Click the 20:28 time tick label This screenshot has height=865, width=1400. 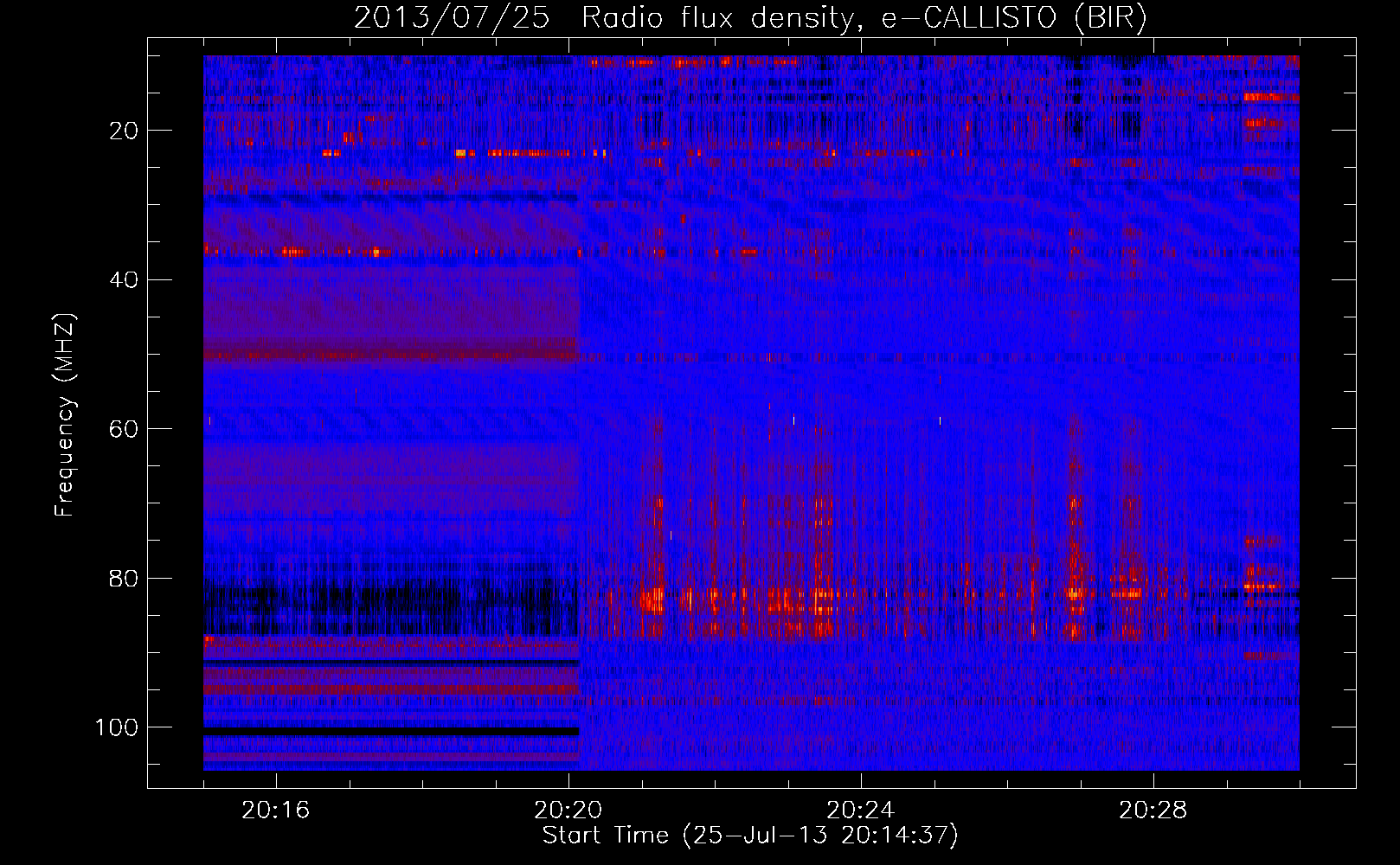[x=1153, y=811]
